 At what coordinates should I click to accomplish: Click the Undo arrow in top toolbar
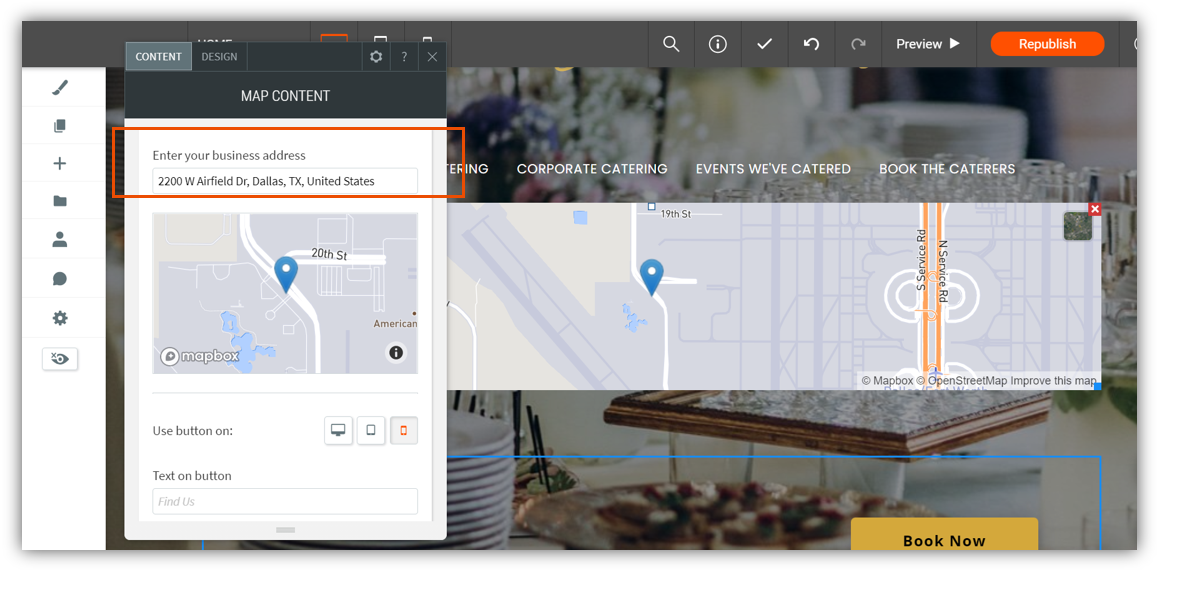point(811,44)
